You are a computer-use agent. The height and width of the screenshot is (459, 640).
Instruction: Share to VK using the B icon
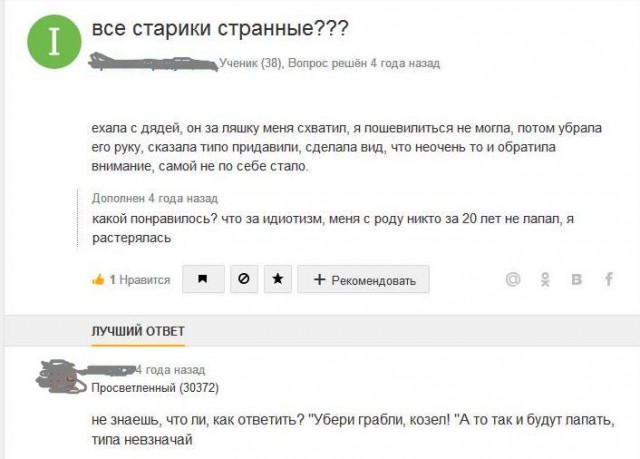click(x=577, y=280)
